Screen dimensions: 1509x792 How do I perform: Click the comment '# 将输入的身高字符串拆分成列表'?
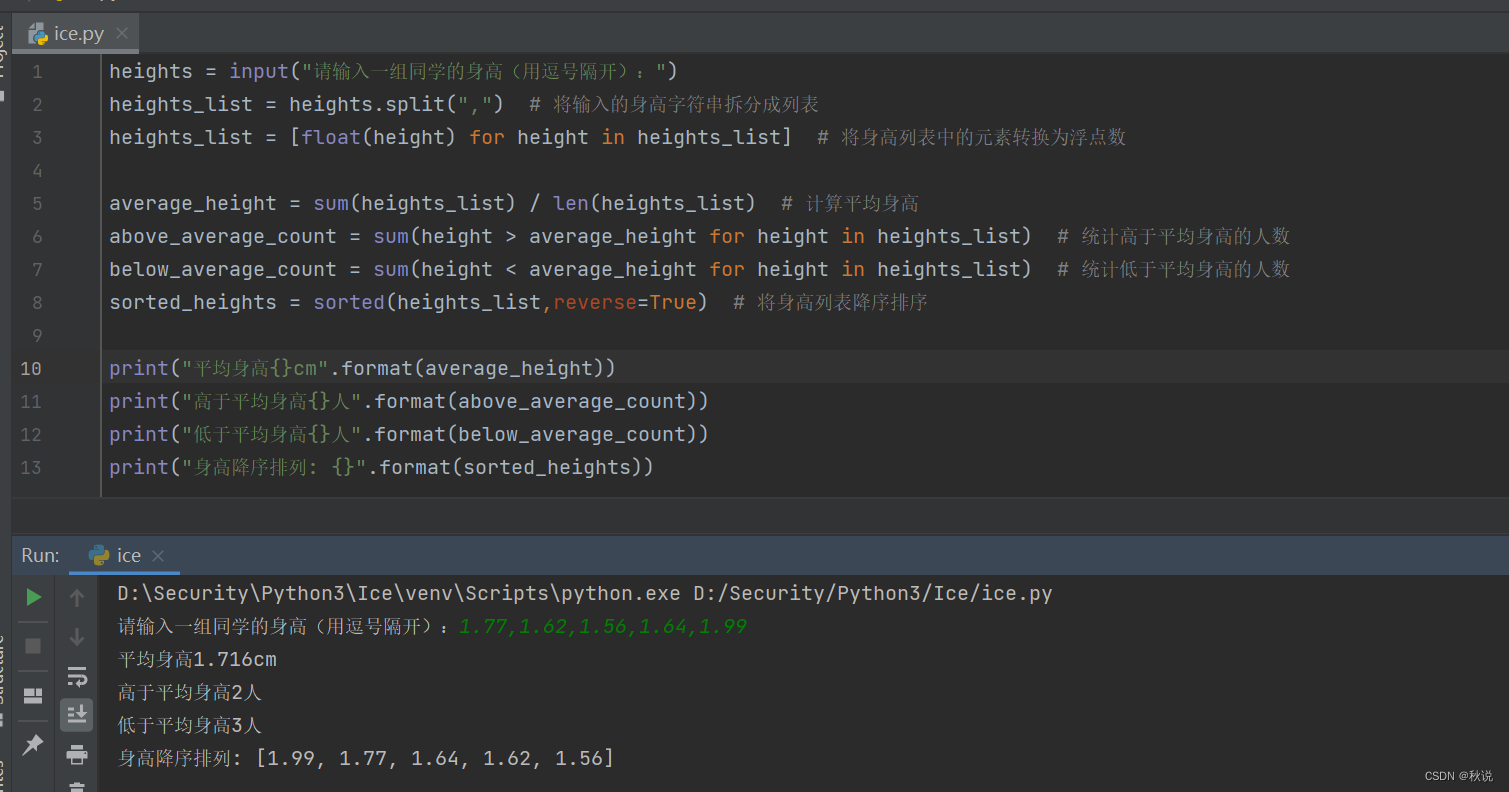coord(674,104)
